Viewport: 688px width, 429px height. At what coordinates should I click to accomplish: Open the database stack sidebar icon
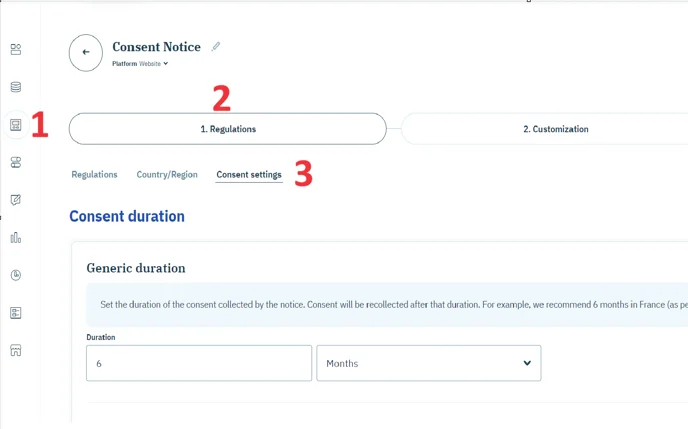pyautogui.click(x=16, y=87)
